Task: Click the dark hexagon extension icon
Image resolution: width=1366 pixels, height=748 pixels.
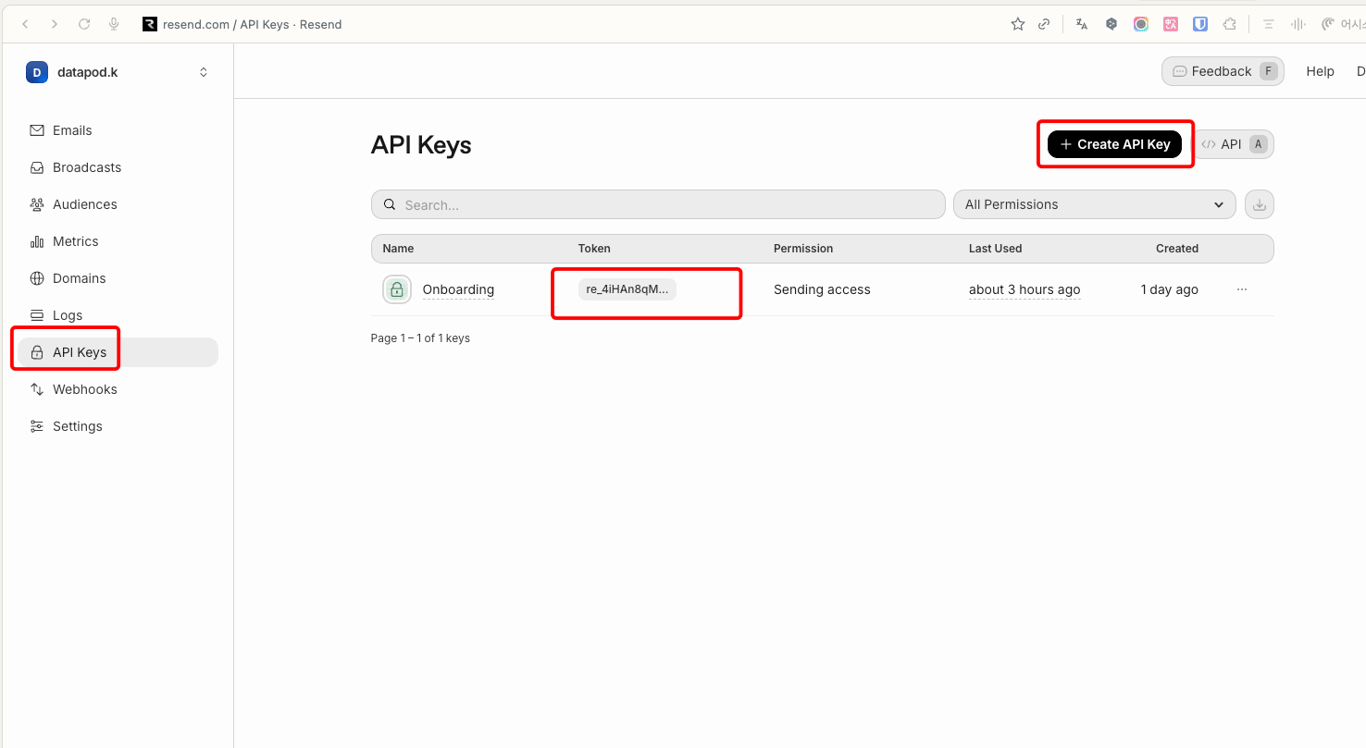Action: tap(1111, 24)
